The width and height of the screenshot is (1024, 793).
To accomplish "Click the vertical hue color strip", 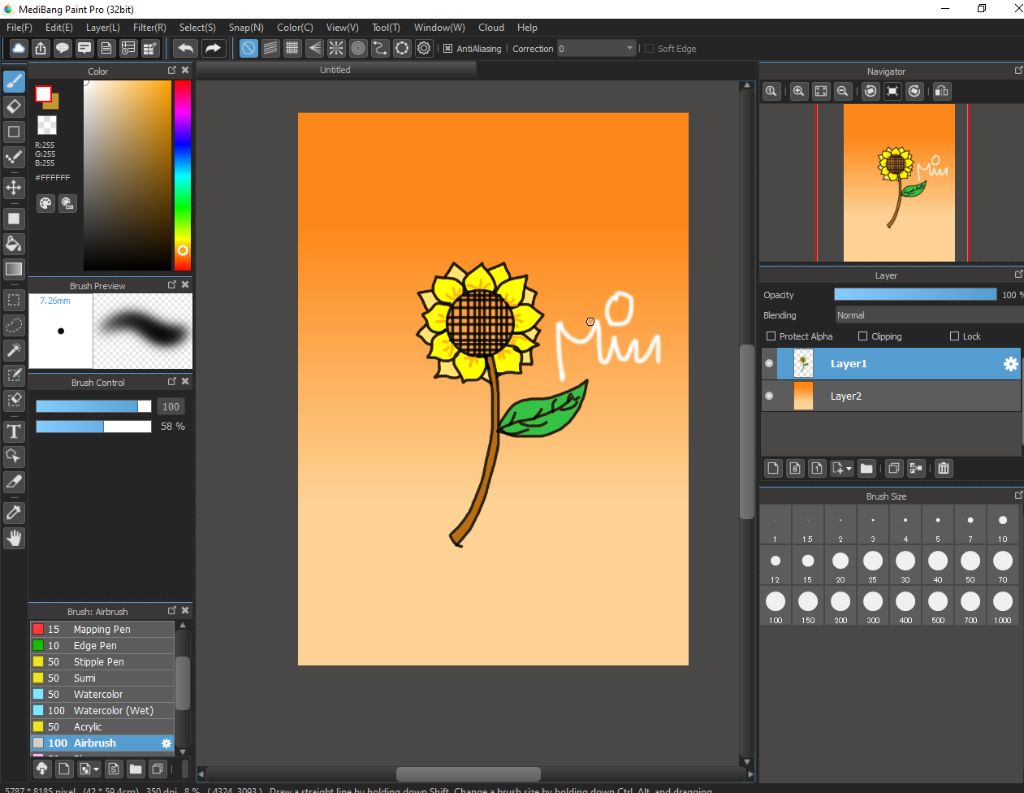I will 182,175.
